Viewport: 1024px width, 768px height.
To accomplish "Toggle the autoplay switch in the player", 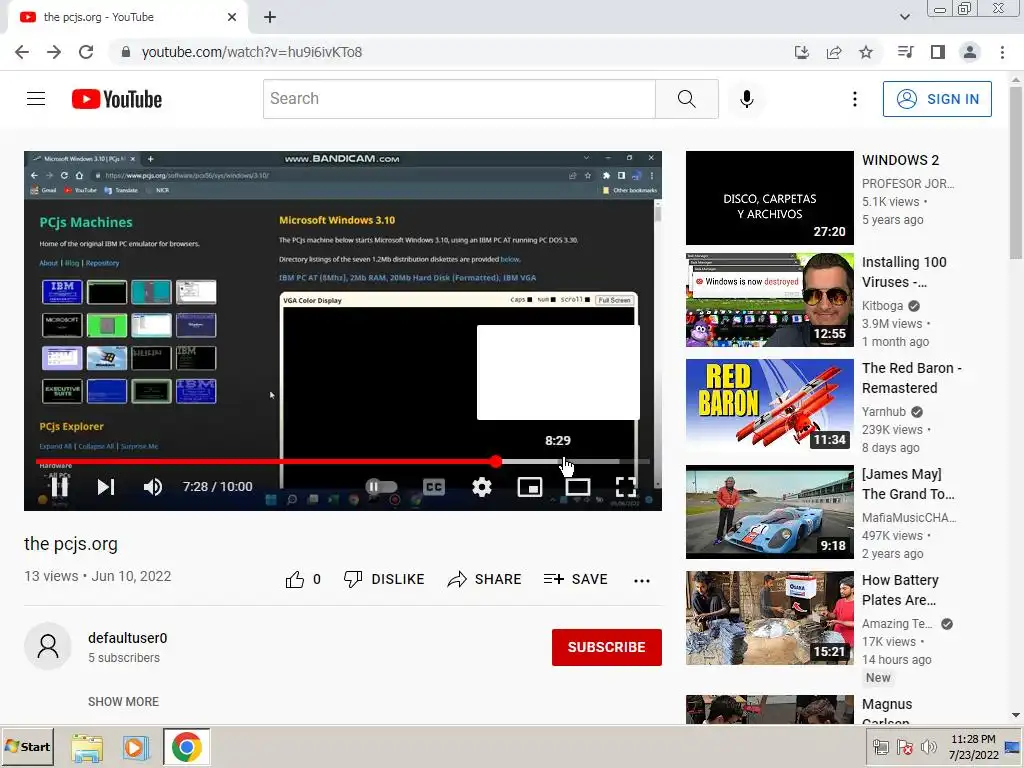I will coord(381,487).
